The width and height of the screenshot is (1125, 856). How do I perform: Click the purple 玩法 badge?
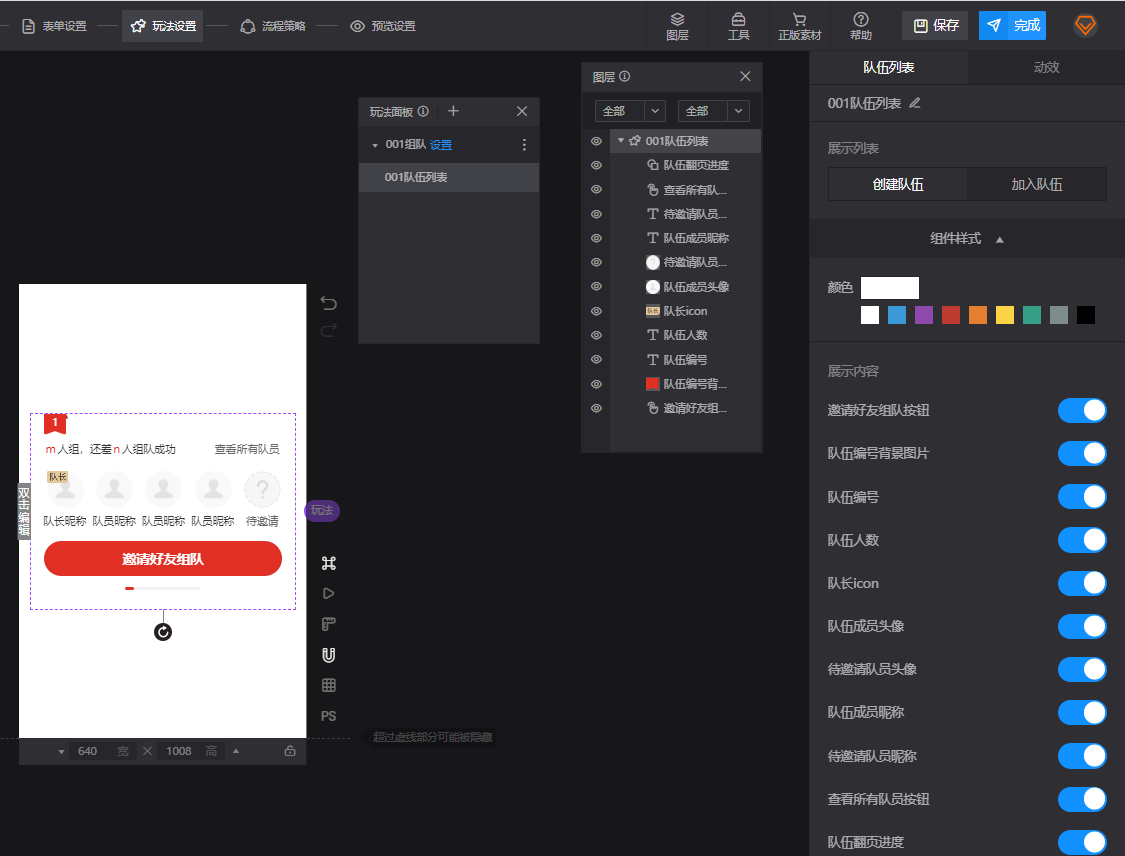point(322,510)
